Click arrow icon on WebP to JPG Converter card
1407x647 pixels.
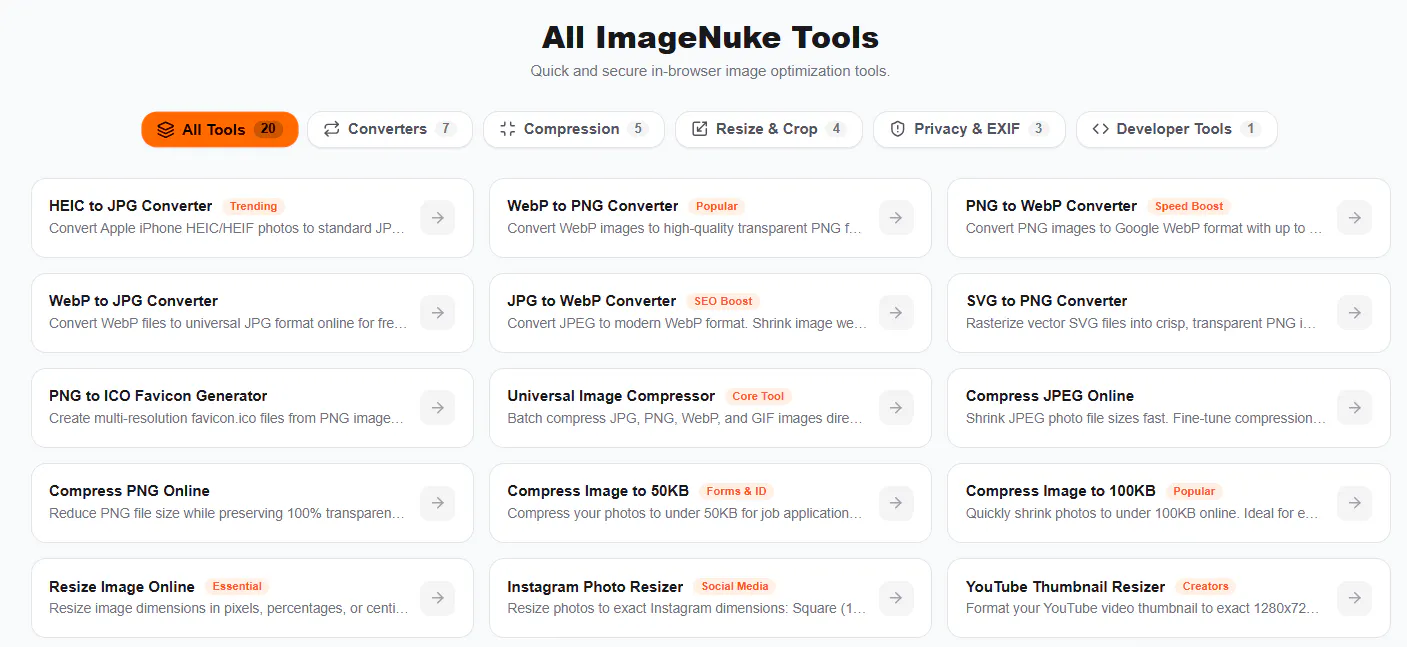437,313
